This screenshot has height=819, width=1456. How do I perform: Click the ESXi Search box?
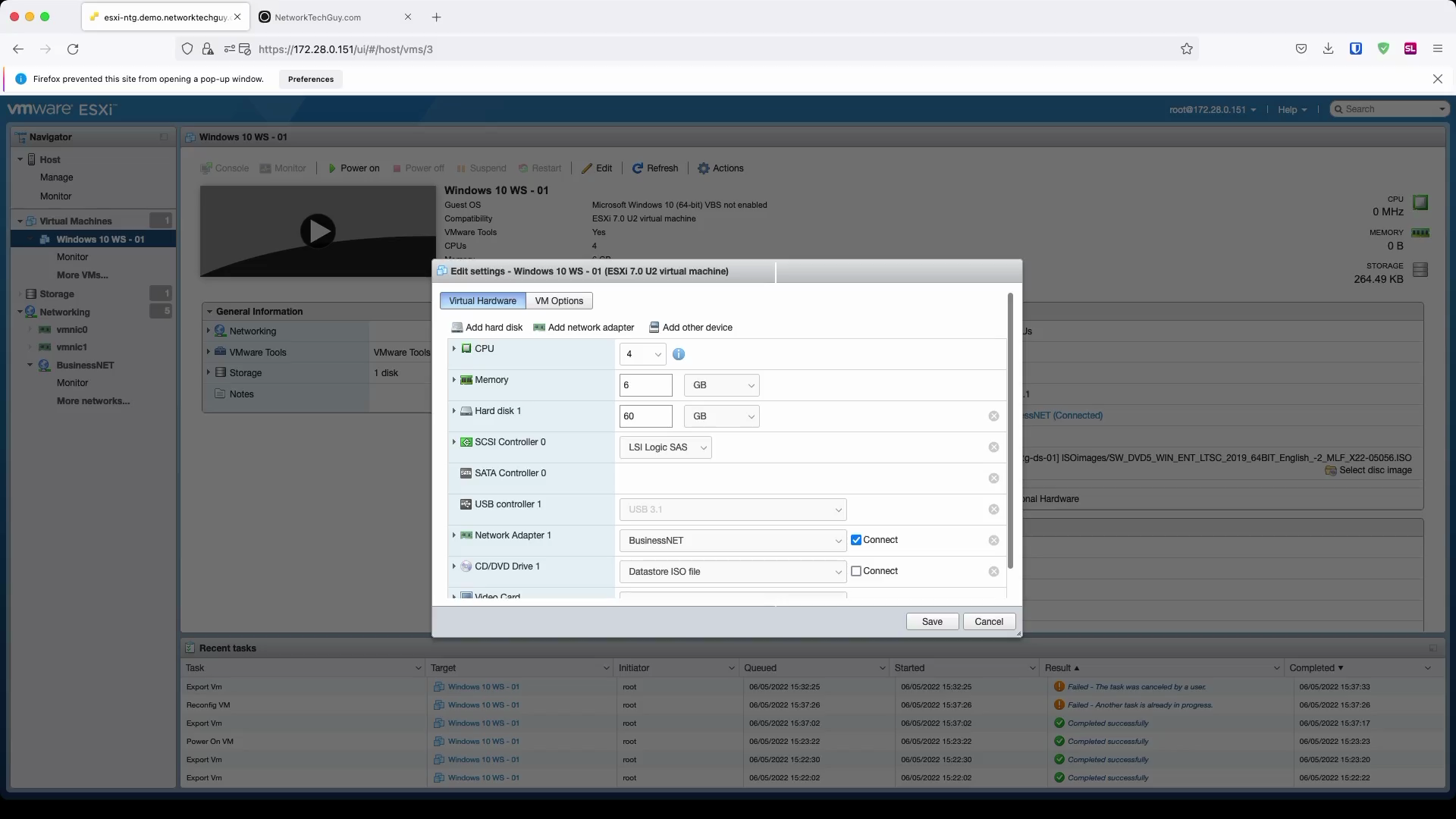click(x=1391, y=109)
